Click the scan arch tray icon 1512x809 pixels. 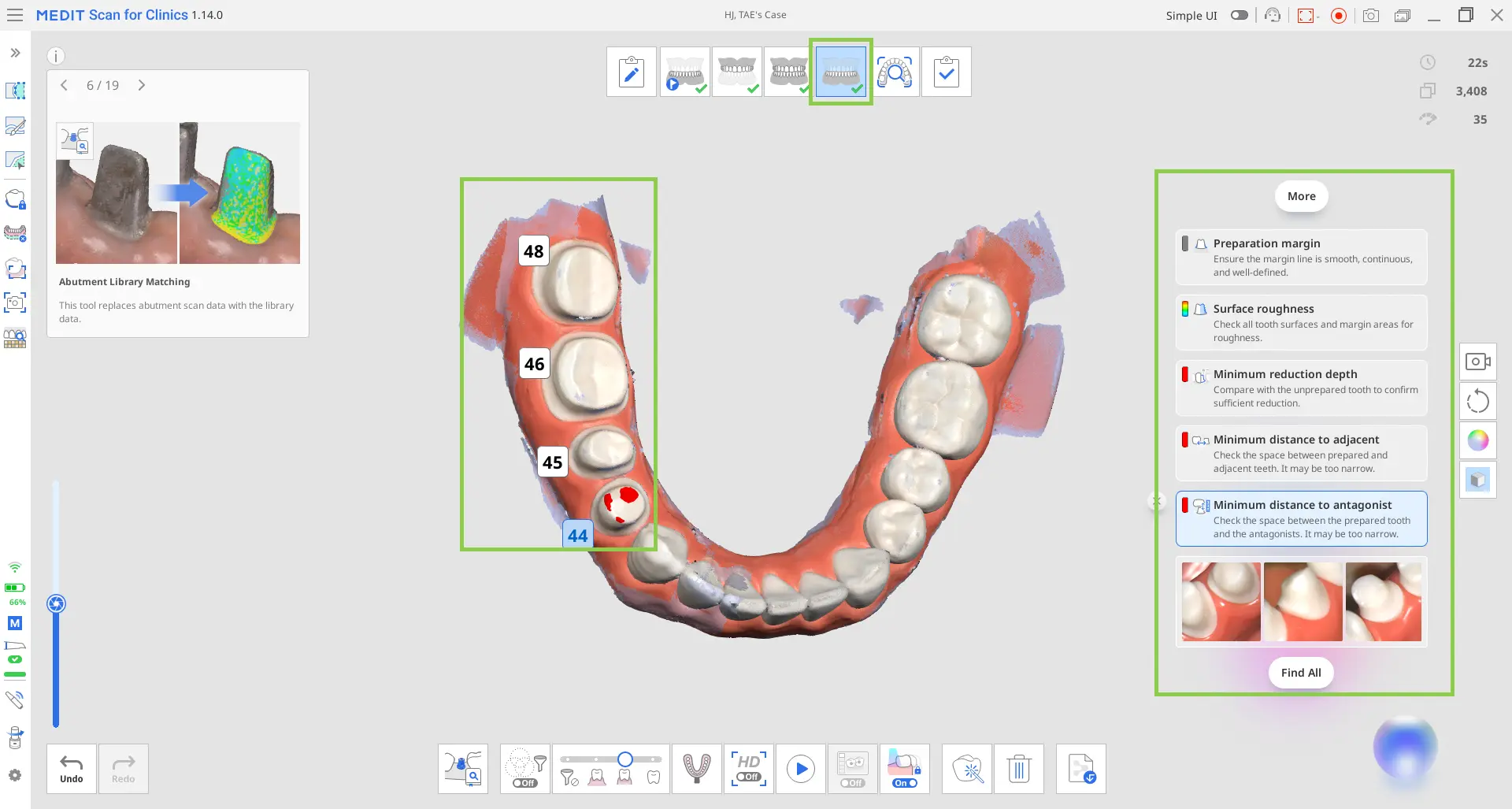(697, 769)
